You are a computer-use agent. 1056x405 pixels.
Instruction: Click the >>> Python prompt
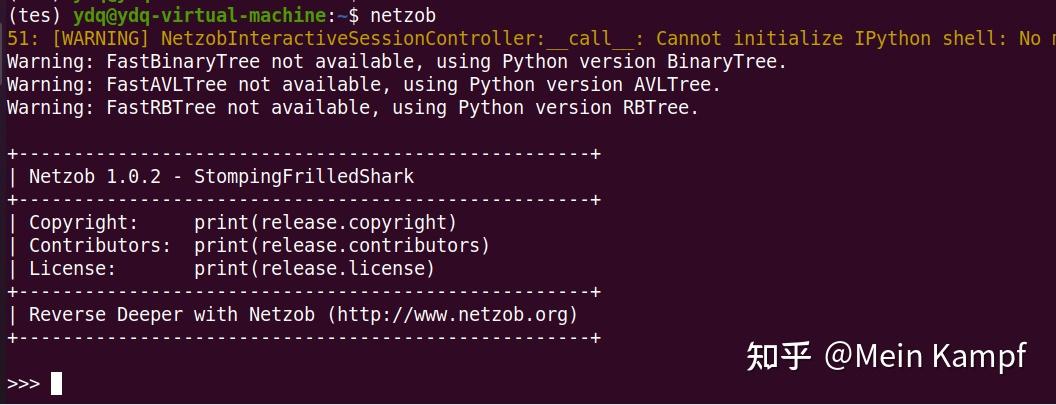[x=23, y=384]
